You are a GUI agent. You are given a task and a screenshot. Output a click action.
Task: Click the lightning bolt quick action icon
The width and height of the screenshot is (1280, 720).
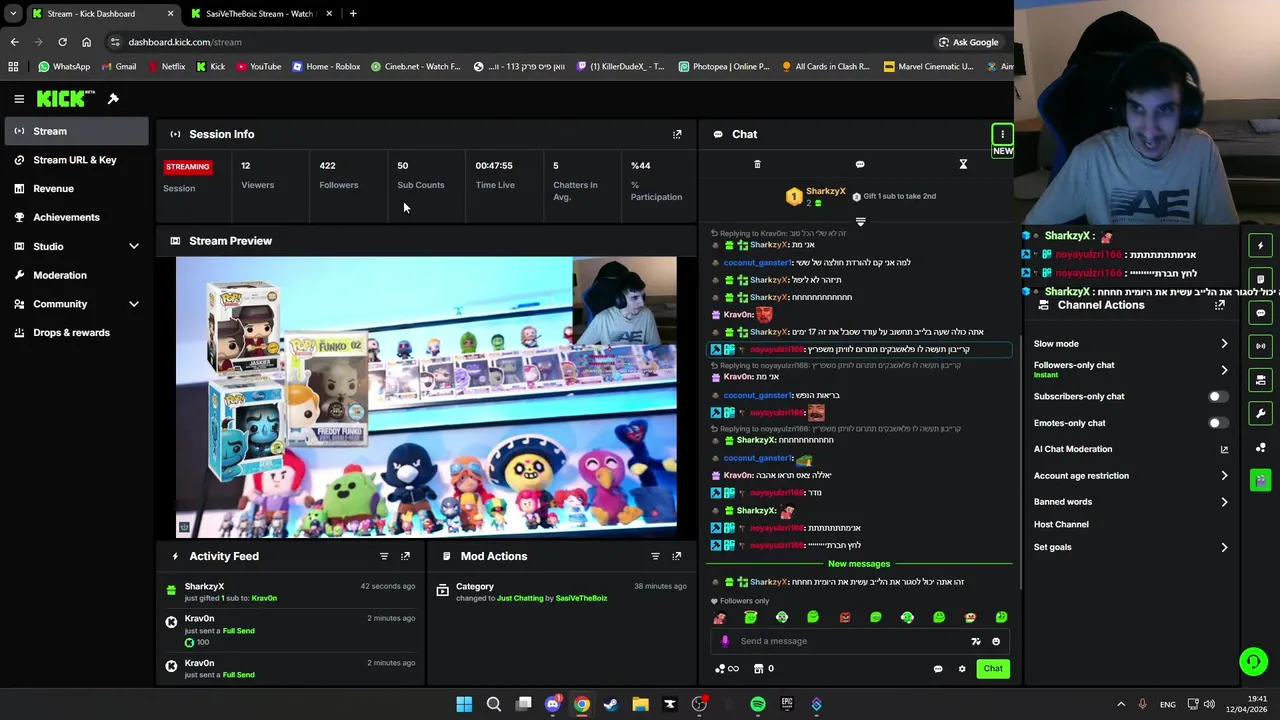[x=1261, y=245]
